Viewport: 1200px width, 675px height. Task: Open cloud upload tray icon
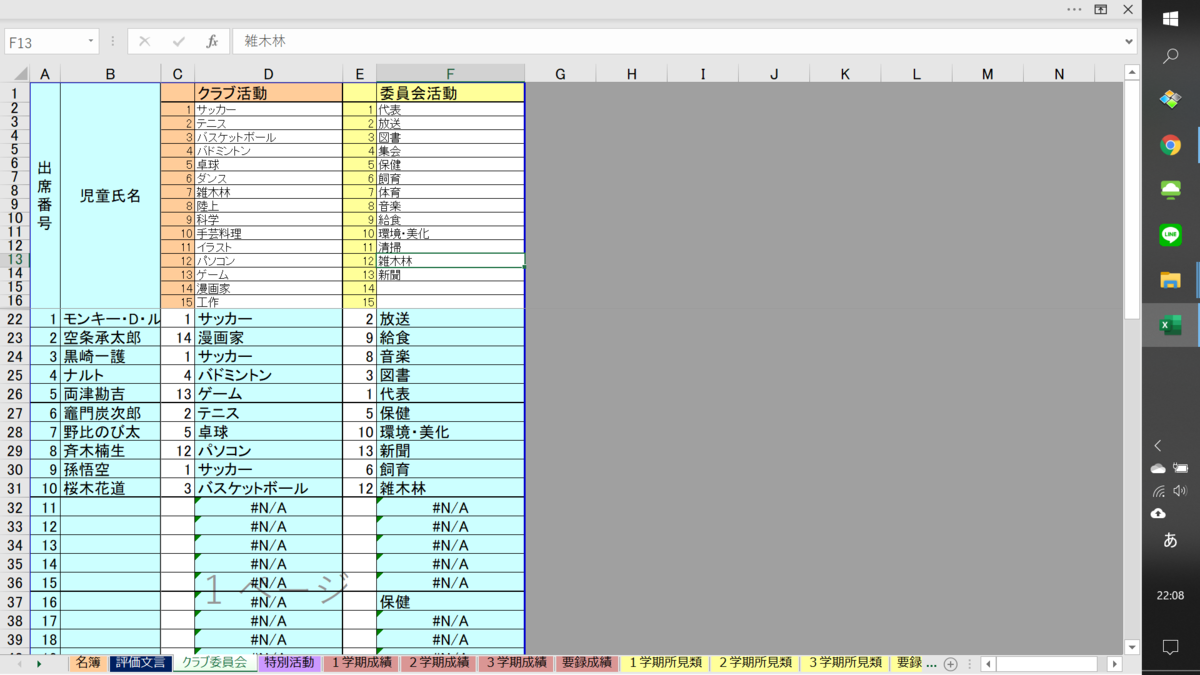(1158, 514)
